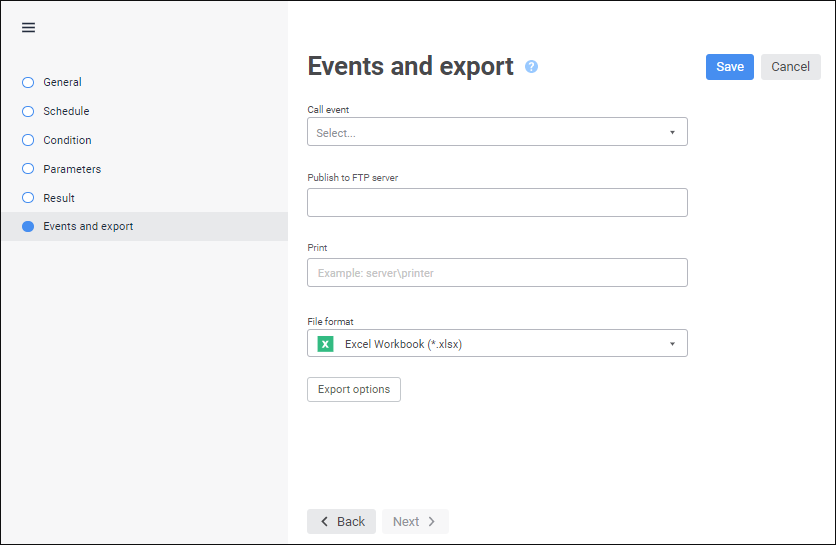836x545 pixels.
Task: Click the Excel icon in File format
Action: tap(325, 344)
